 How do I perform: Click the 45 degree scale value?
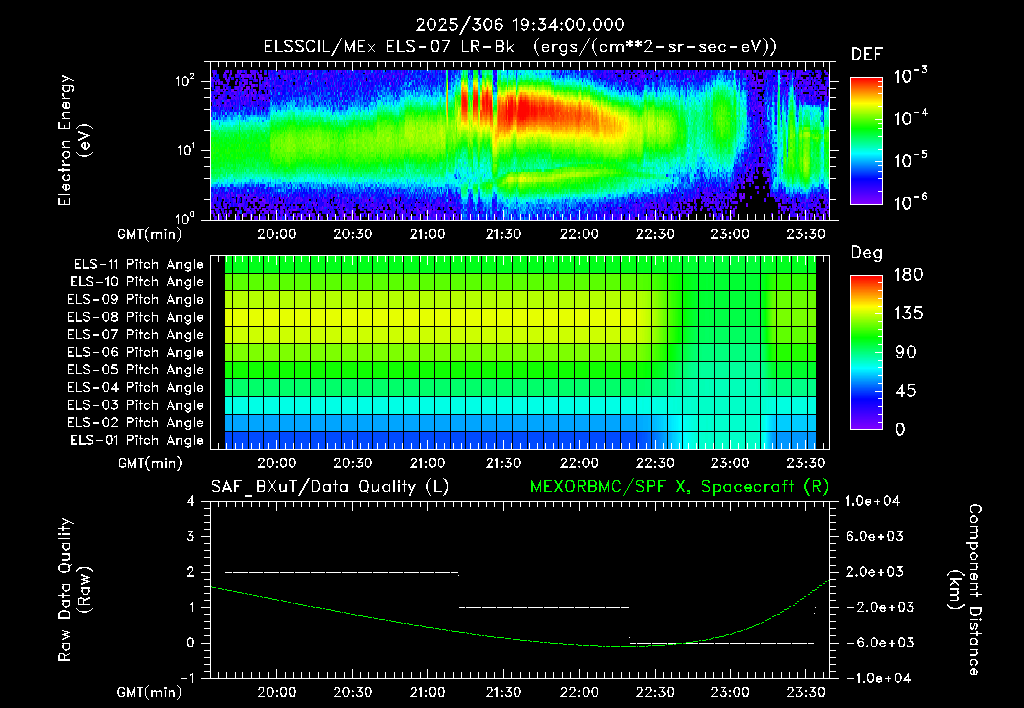[905, 391]
